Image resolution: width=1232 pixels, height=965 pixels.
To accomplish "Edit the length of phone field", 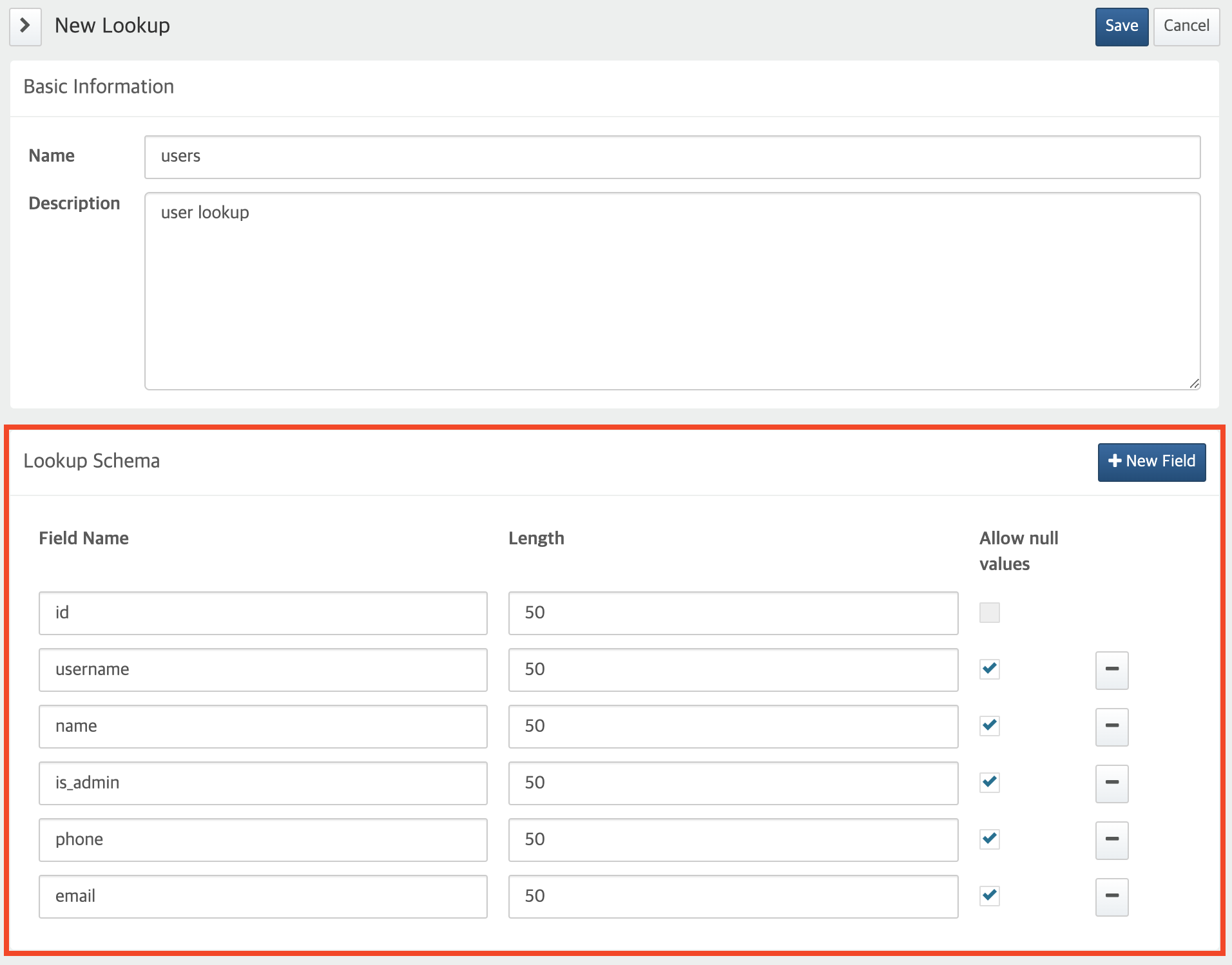I will pos(733,840).
